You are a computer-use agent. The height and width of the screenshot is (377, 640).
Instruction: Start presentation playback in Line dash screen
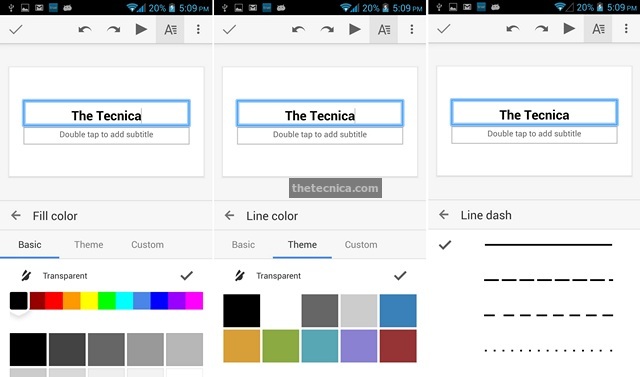569,29
